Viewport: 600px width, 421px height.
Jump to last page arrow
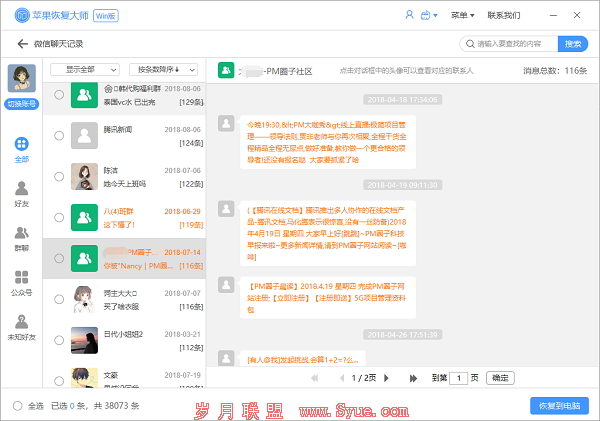(413, 378)
